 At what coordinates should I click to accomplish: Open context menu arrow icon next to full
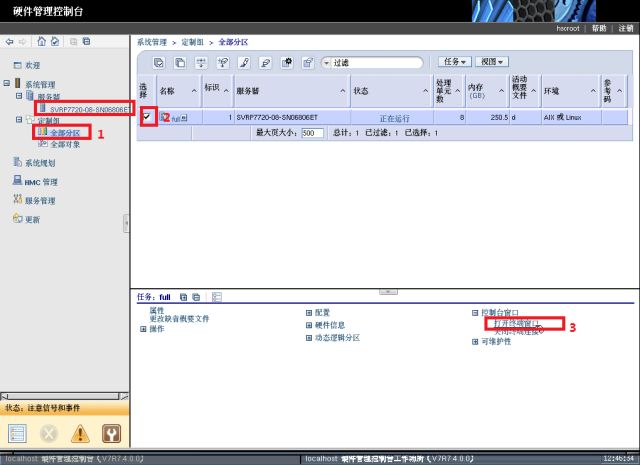click(x=184, y=118)
